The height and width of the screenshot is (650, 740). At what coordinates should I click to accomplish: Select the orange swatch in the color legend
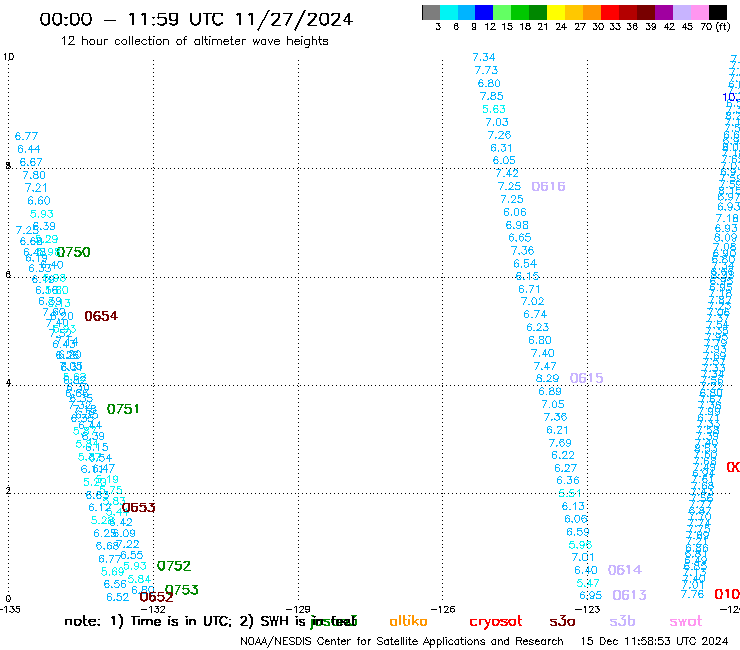coord(592,12)
